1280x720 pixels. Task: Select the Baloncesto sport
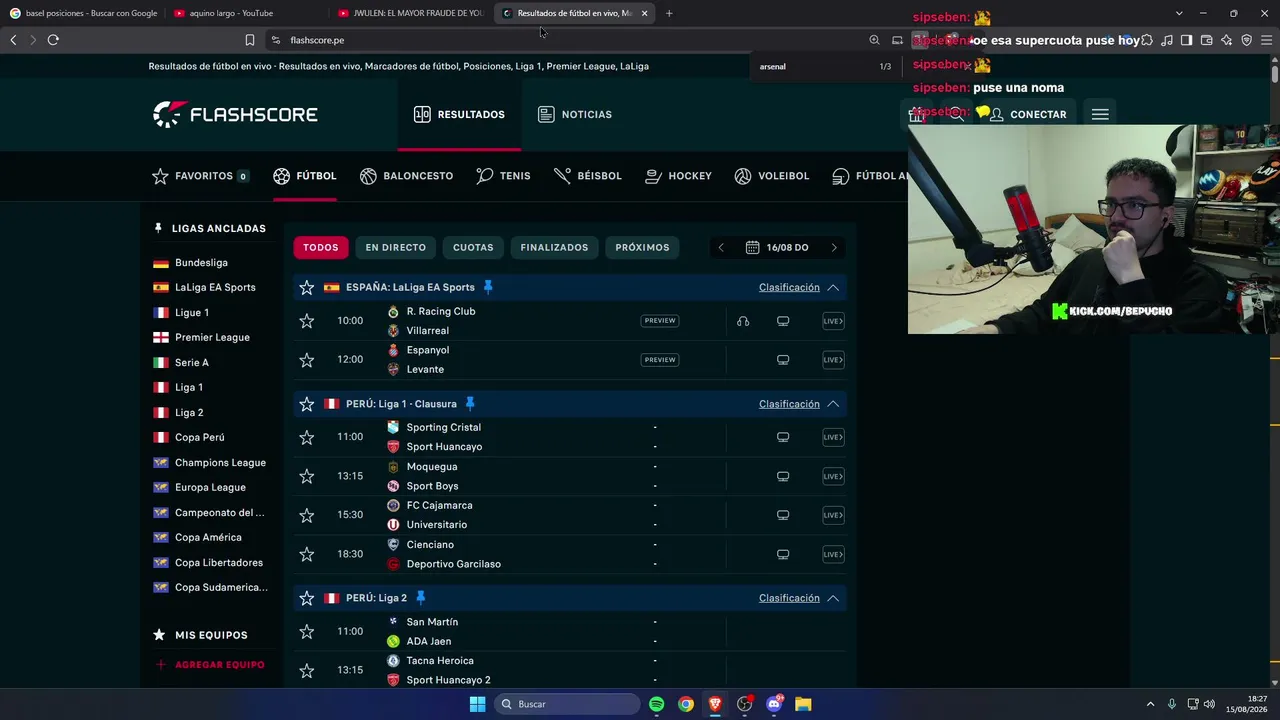pyautogui.click(x=406, y=176)
